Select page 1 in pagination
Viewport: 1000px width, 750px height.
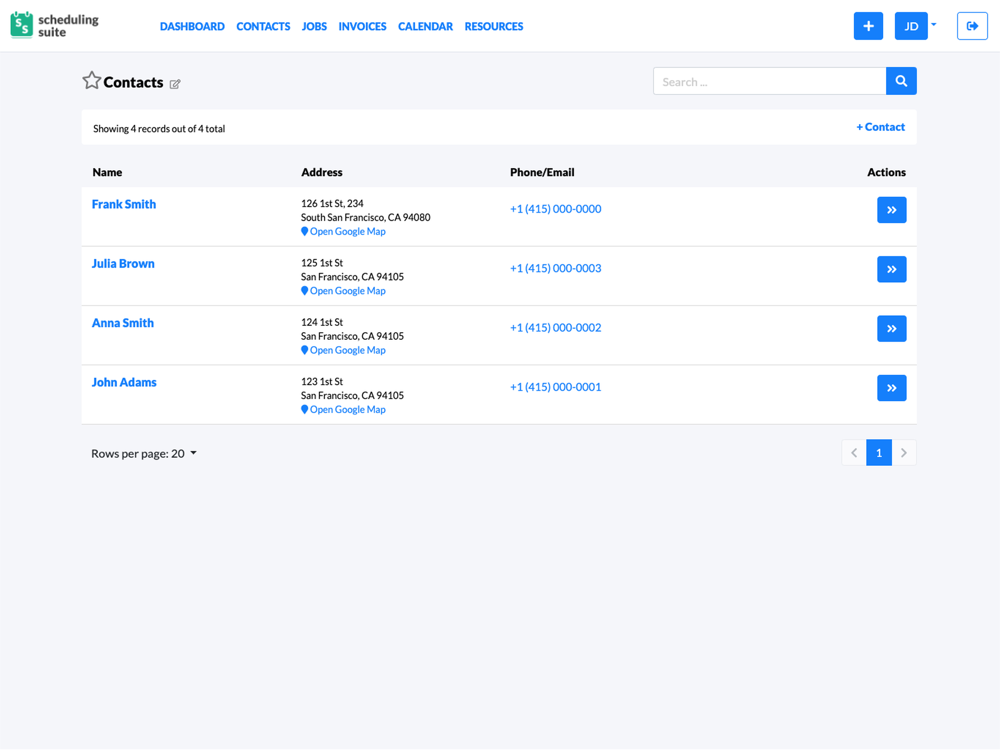[x=879, y=453]
